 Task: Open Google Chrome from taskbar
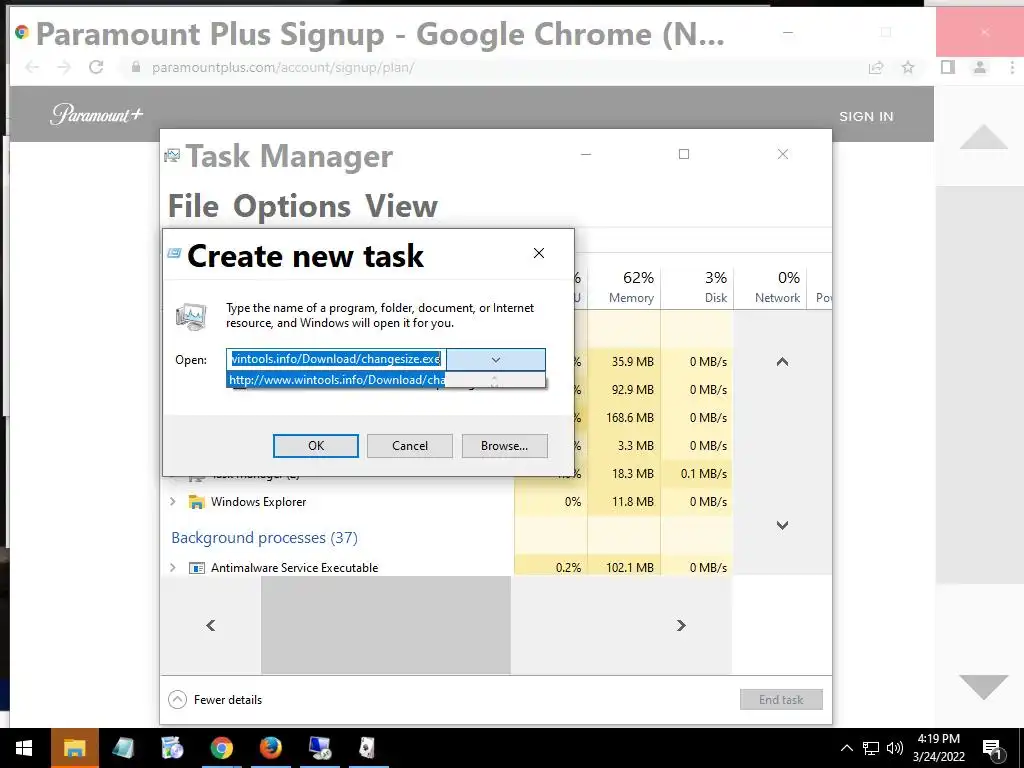tap(221, 748)
